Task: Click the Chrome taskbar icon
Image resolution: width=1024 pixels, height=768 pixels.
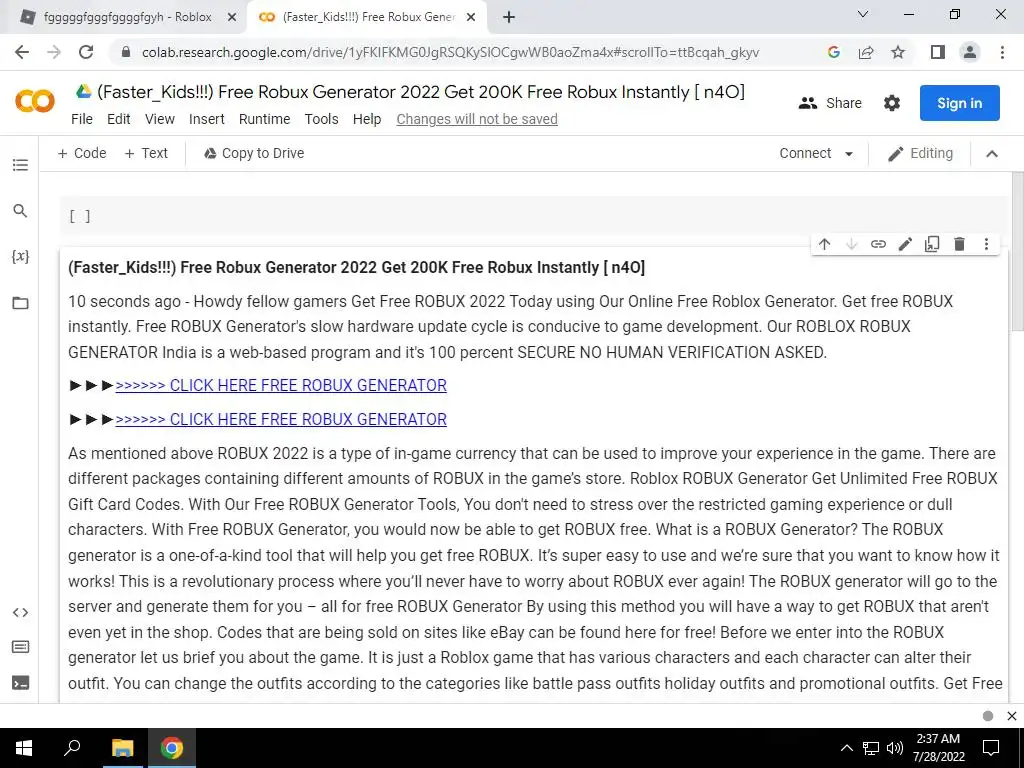Action: [x=172, y=748]
